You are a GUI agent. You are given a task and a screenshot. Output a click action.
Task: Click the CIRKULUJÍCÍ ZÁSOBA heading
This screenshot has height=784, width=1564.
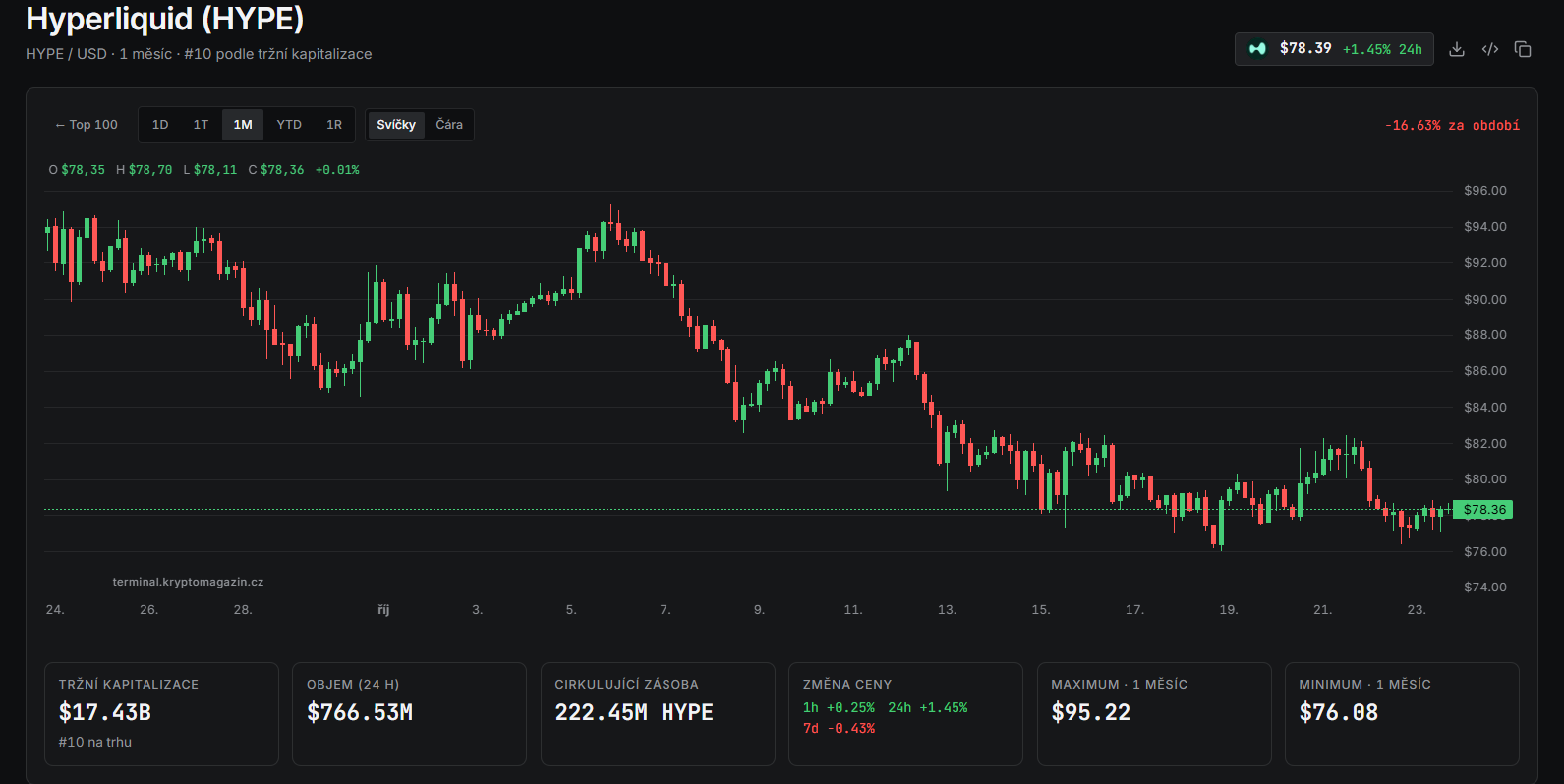(626, 685)
